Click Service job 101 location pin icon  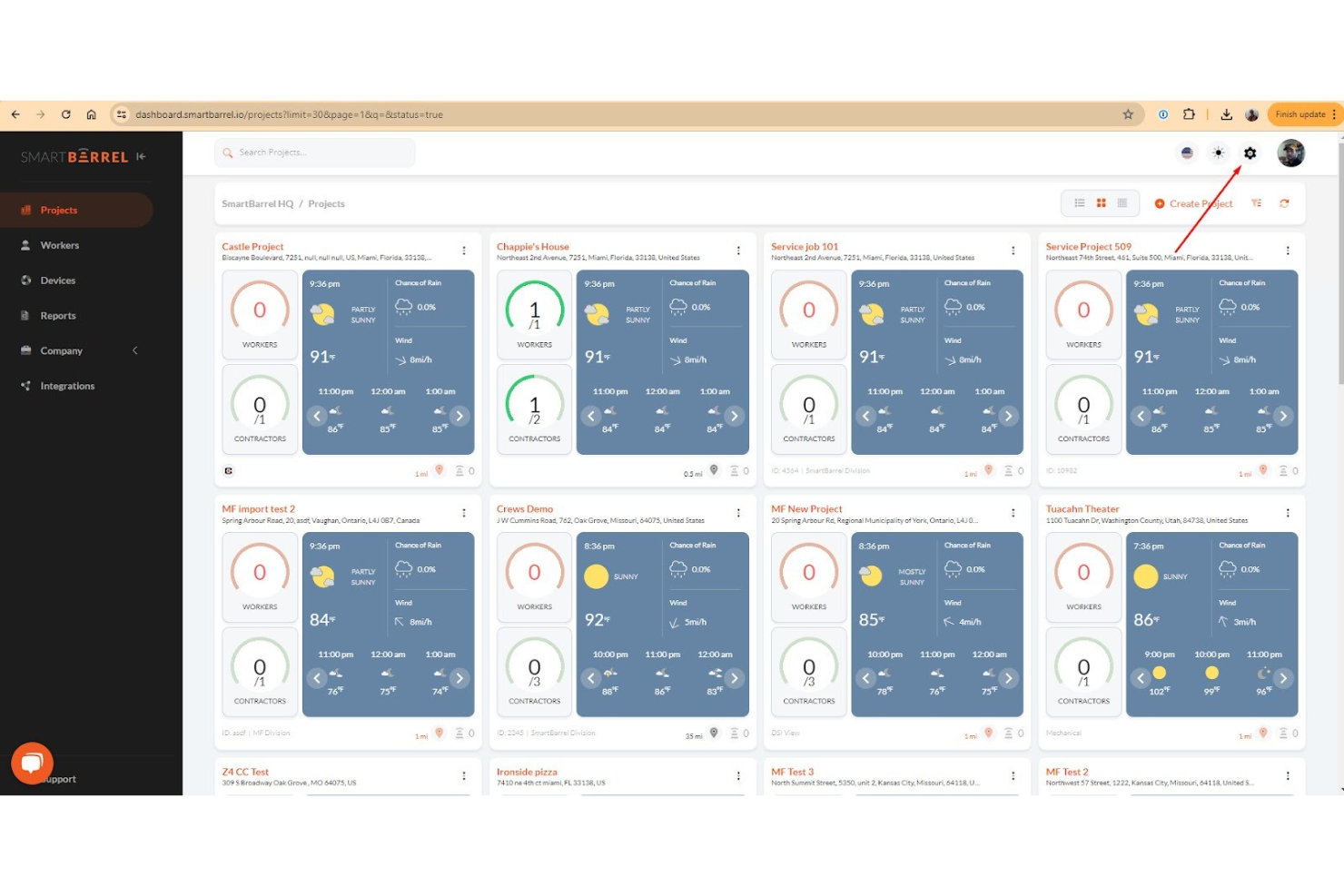989,470
